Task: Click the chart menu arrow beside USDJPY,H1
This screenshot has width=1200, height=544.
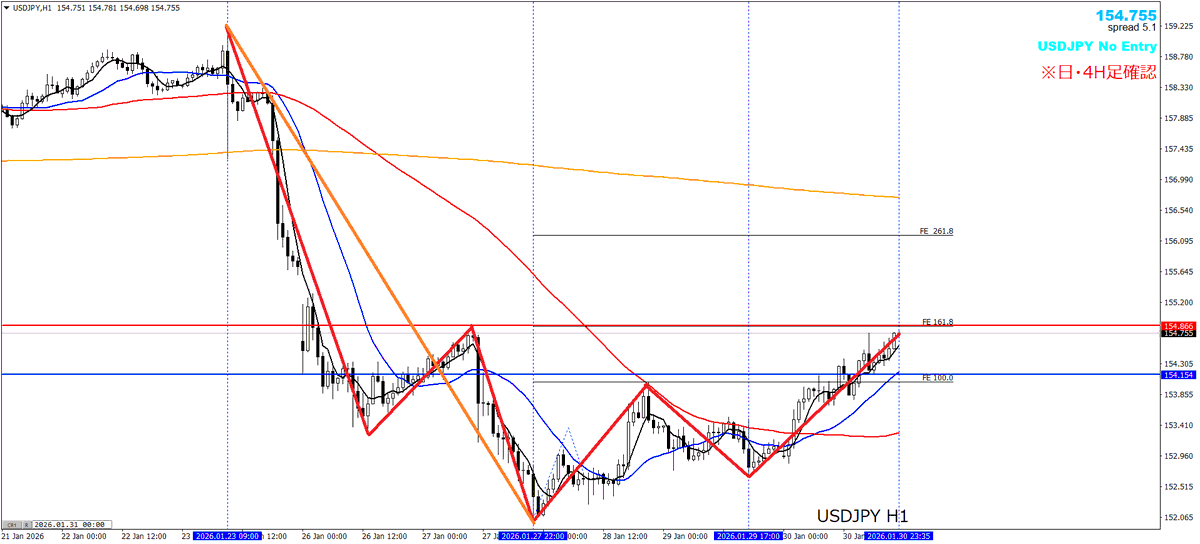Action: point(7,8)
